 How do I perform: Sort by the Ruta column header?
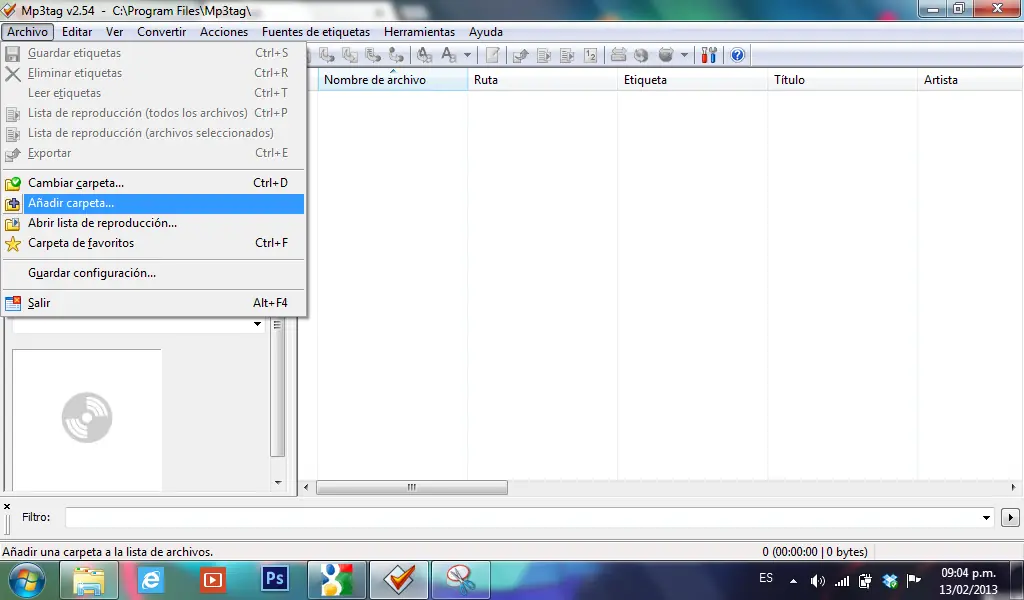tap(543, 80)
